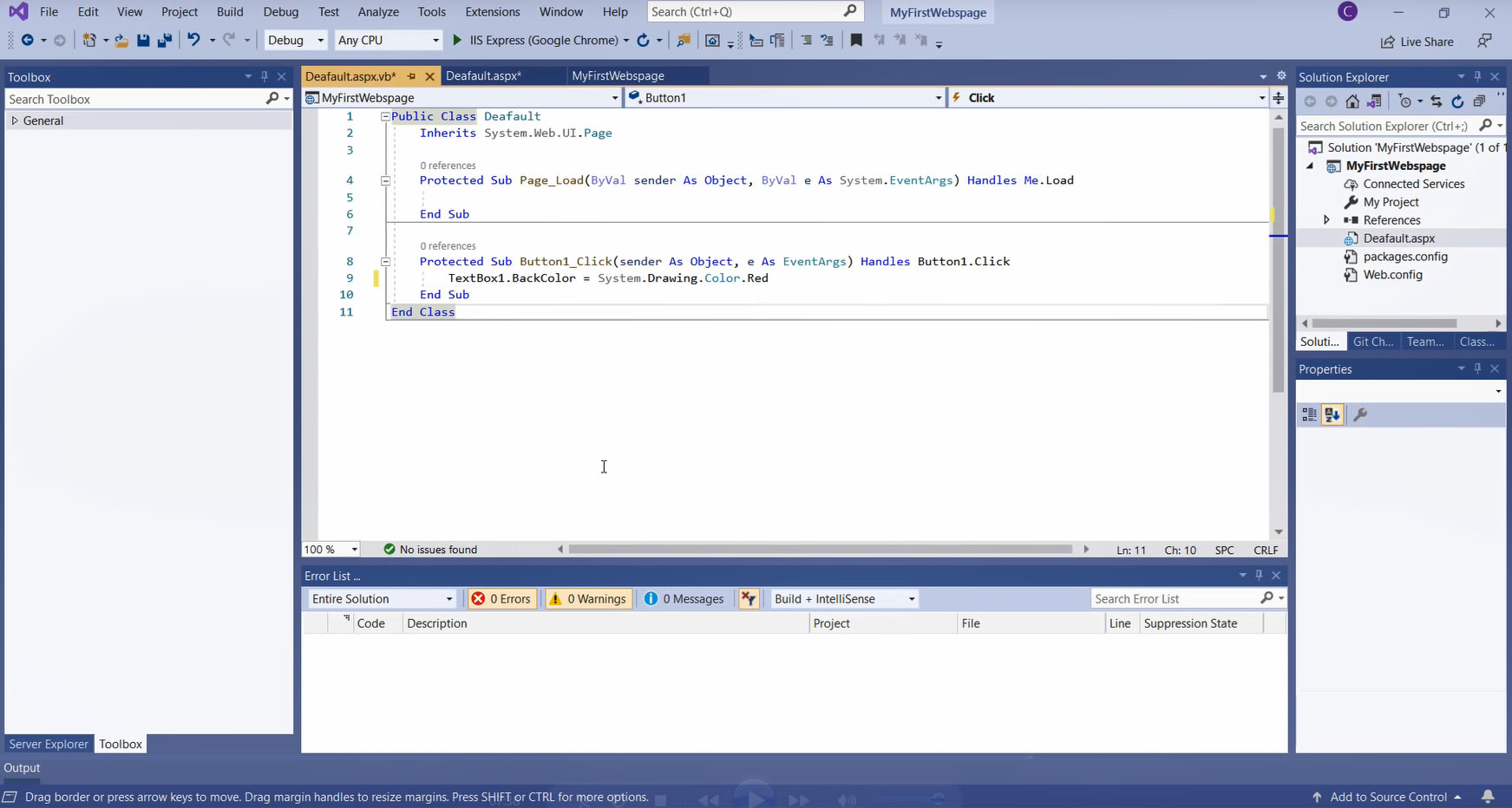Click the Property Pages wrench icon
The height and width of the screenshot is (808, 1512).
(x=1360, y=415)
